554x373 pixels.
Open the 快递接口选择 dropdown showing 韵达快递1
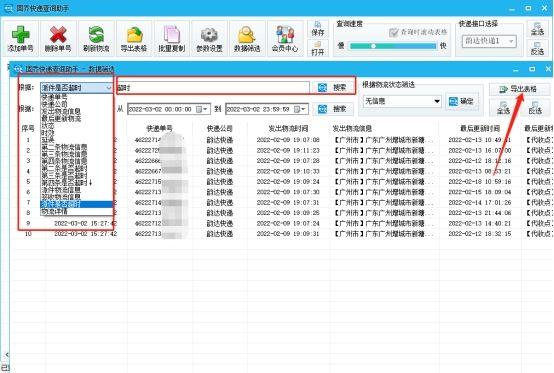point(489,41)
